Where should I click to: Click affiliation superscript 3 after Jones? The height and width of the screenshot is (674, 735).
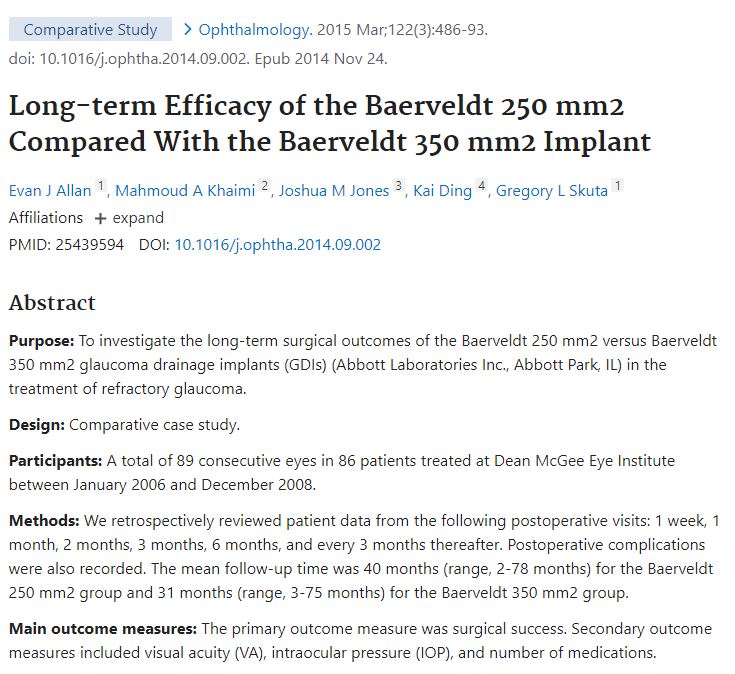point(398,186)
